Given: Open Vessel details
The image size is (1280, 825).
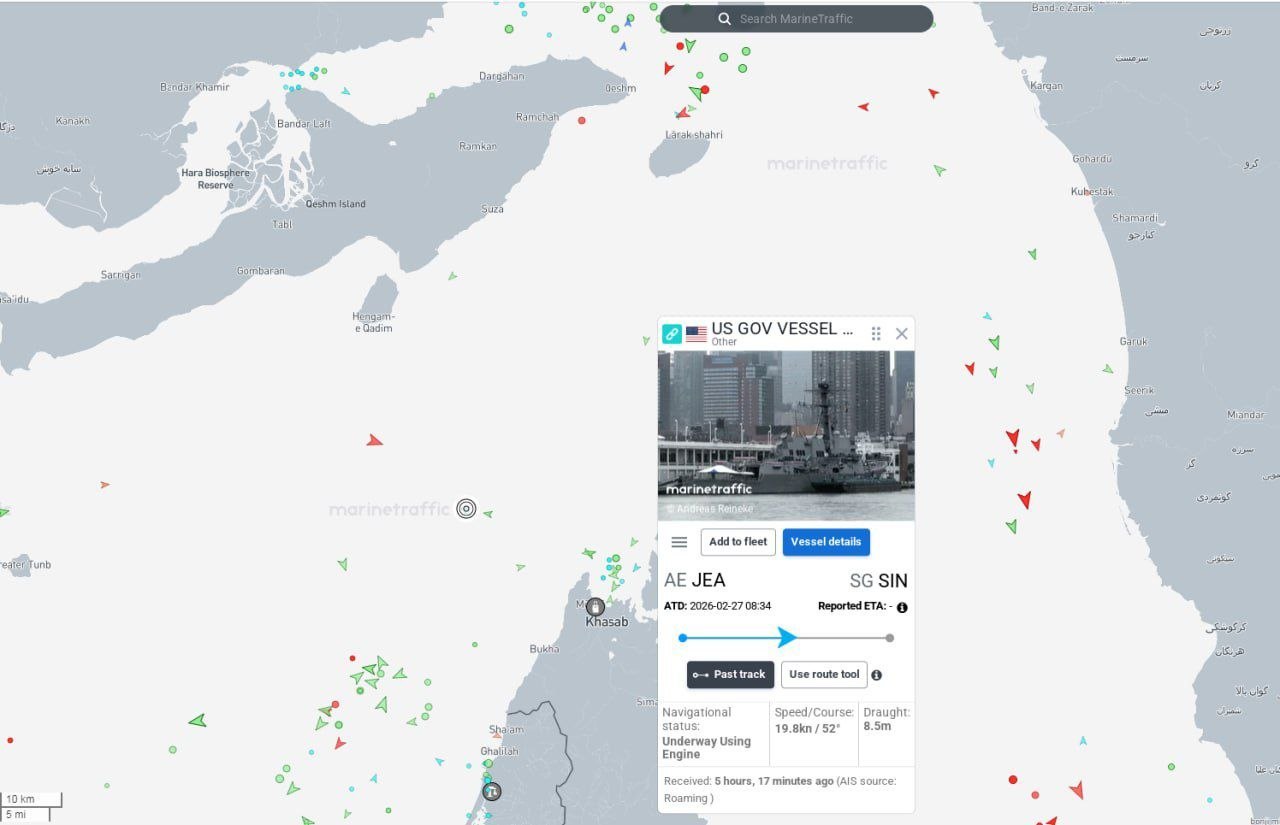Looking at the screenshot, I should [x=826, y=542].
